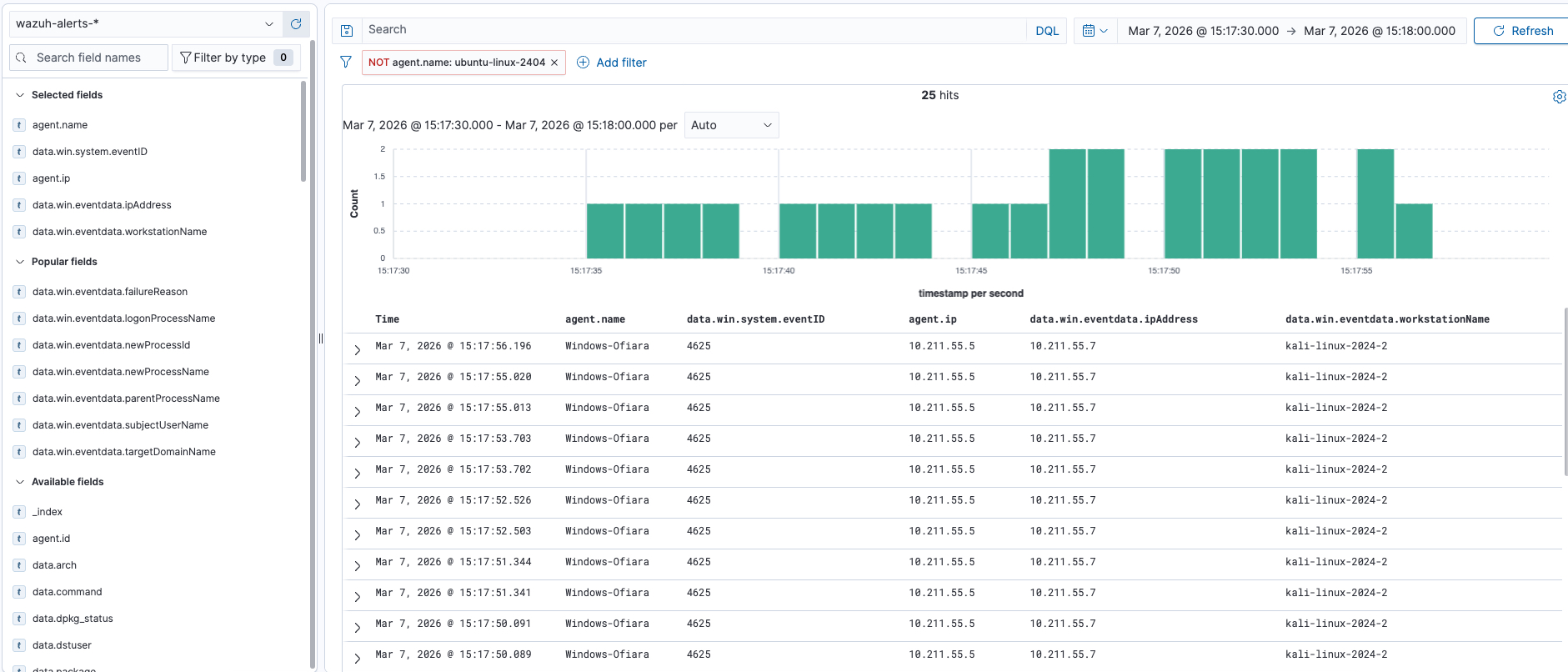The height and width of the screenshot is (672, 1568).
Task: Click the sidebar resize handle
Action: click(321, 339)
